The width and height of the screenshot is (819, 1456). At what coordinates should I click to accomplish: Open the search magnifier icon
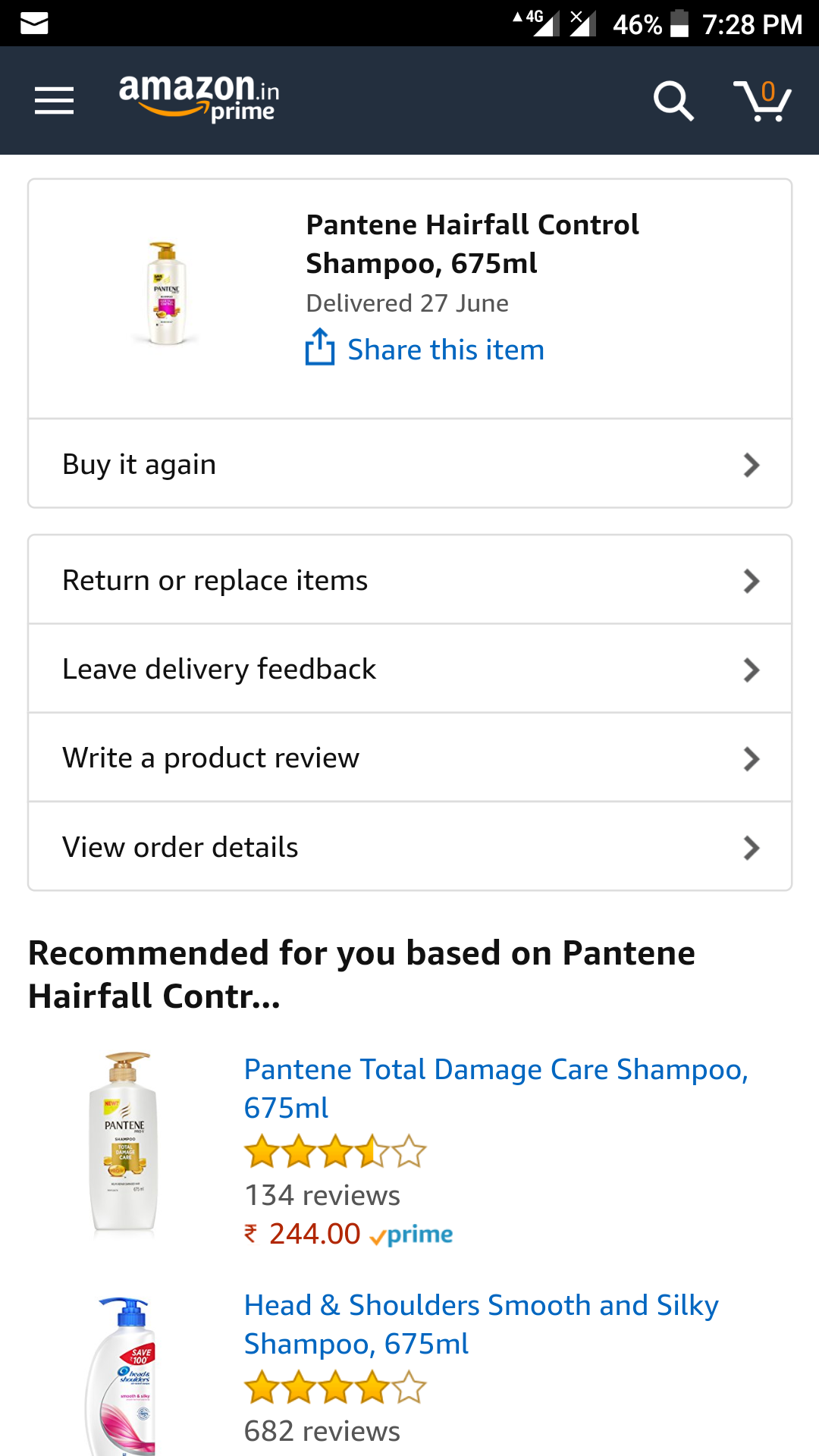673,101
